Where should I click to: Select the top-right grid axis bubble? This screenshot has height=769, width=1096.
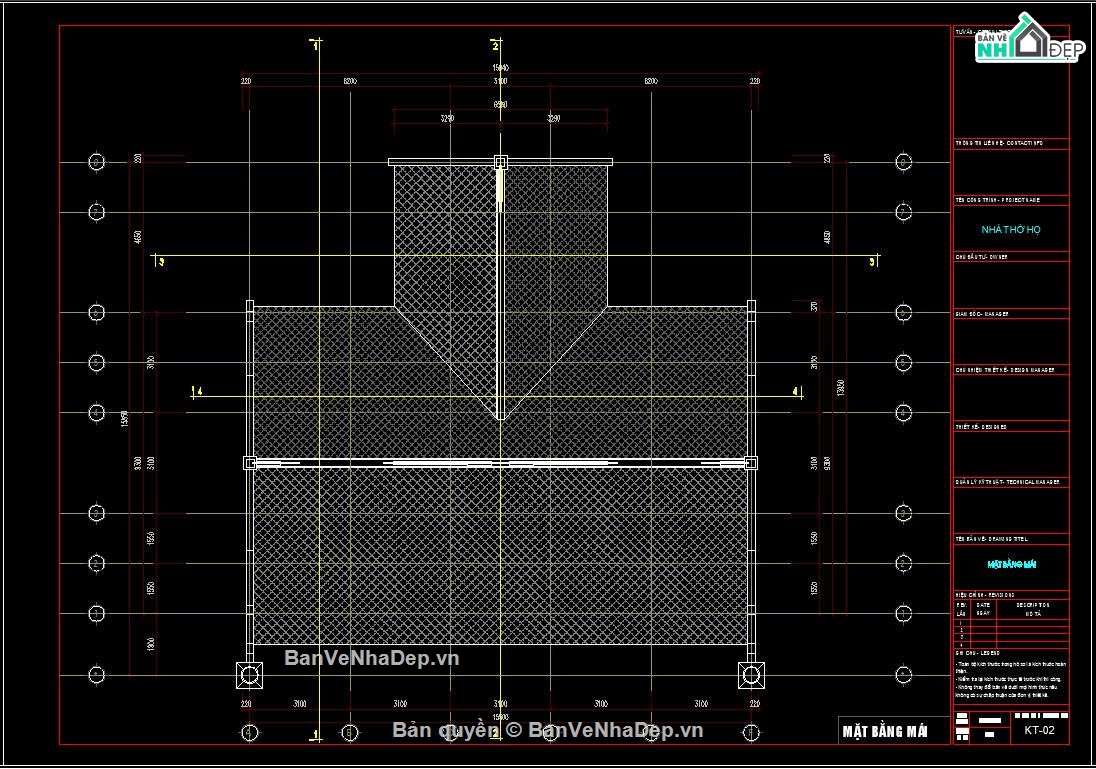pos(903,162)
